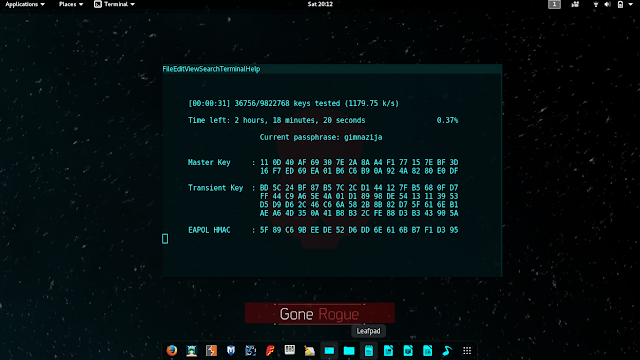This screenshot has height=360, width=640.
Task: Launch the red F Faraday icon
Action: [x=270, y=351]
